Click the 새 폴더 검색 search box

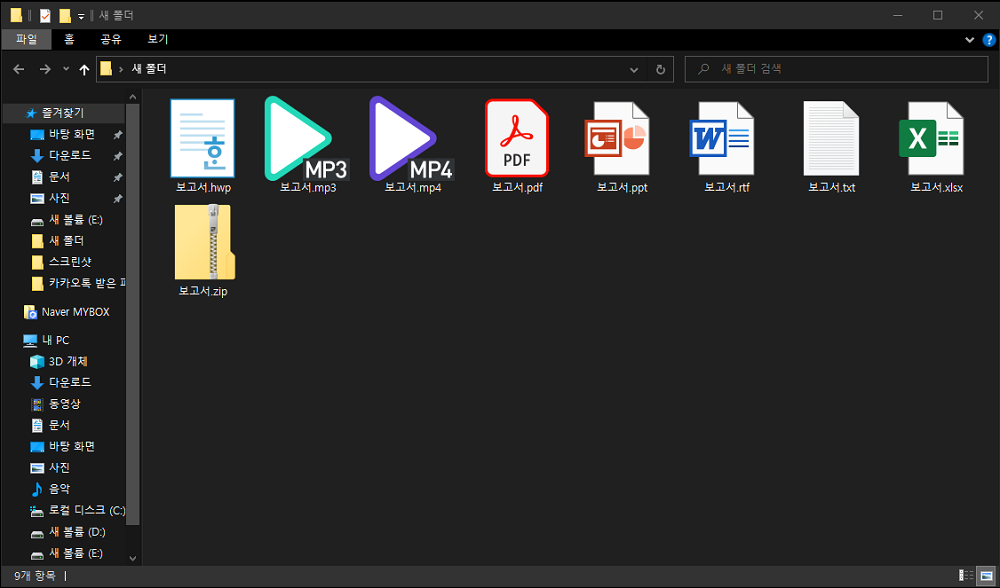(836, 69)
